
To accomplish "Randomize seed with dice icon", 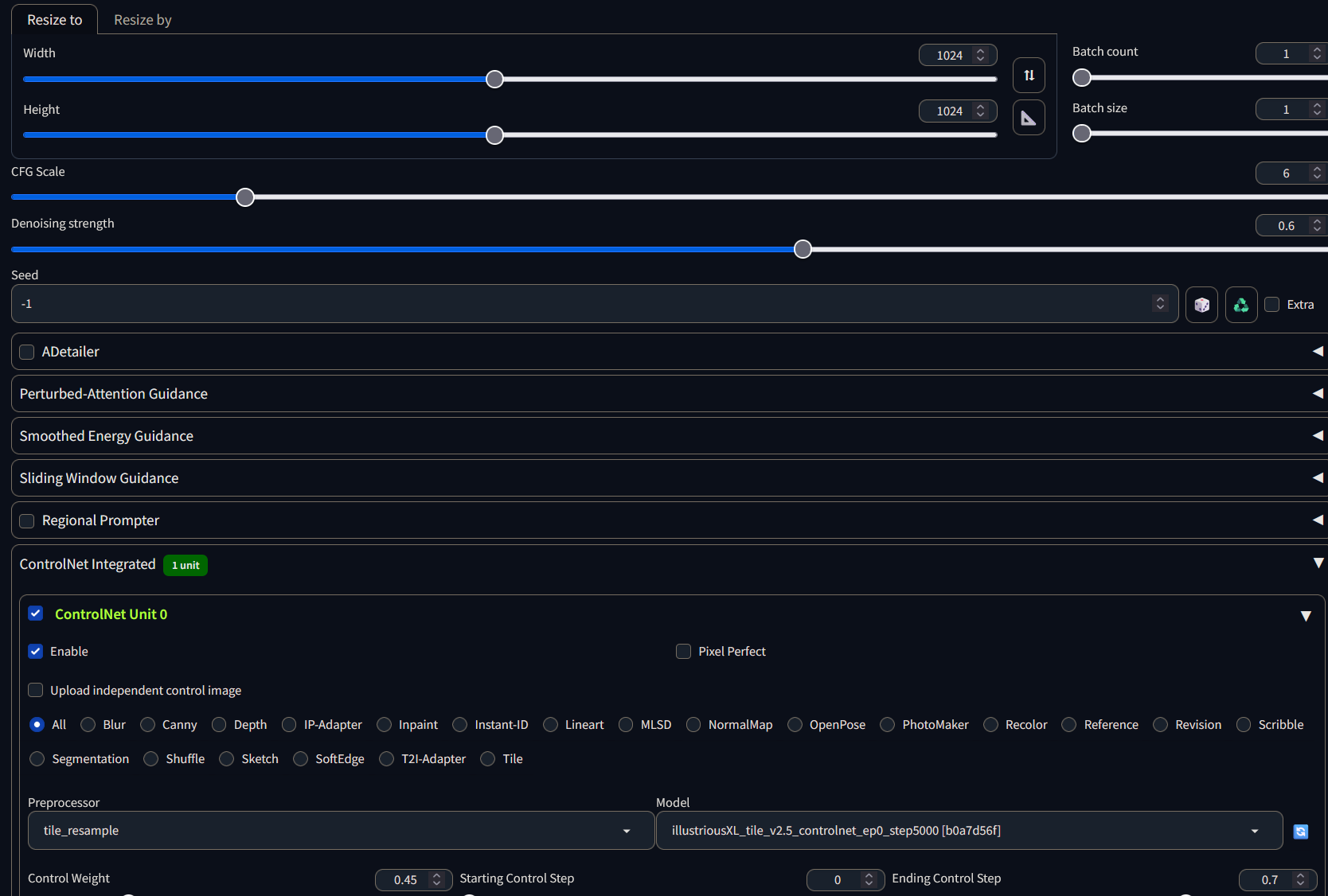I will [1201, 305].
